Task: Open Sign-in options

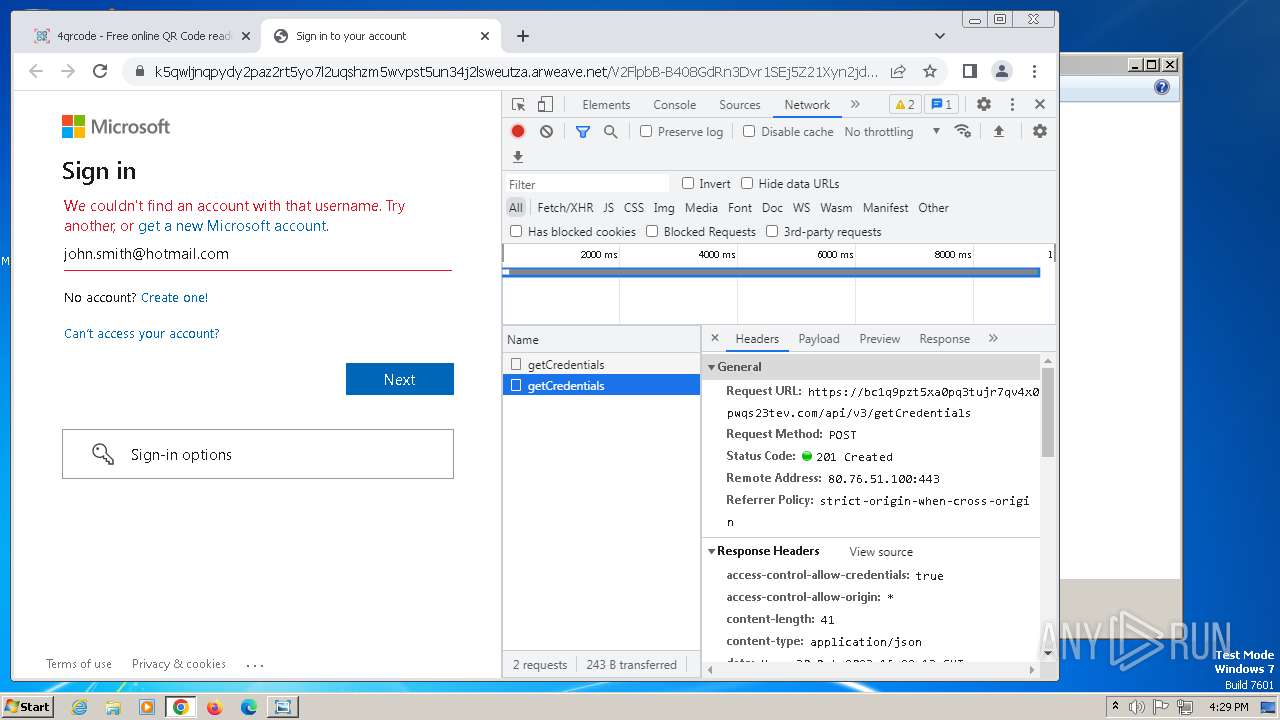Action: coord(258,454)
